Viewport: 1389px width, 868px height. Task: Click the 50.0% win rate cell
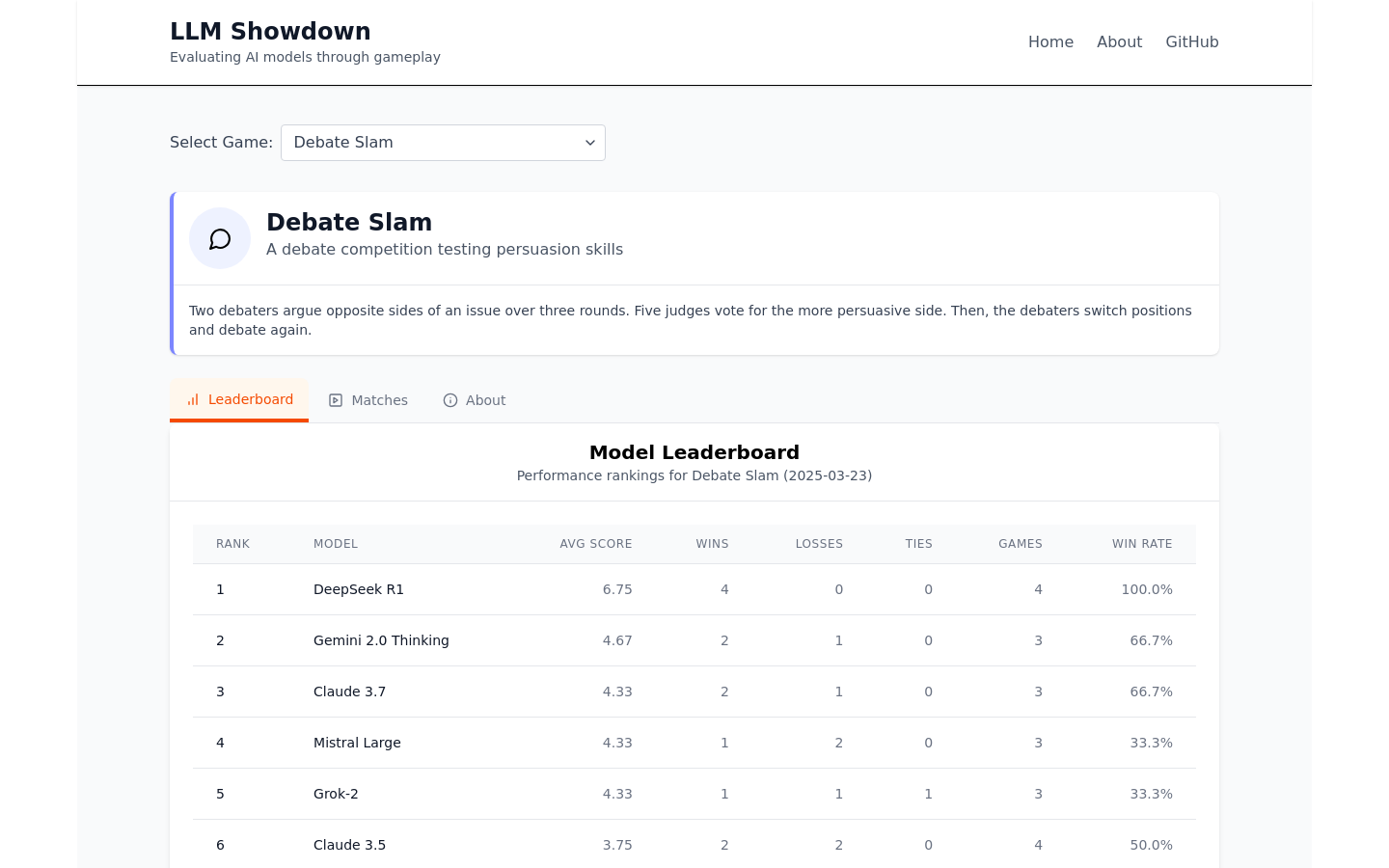pos(1151,845)
